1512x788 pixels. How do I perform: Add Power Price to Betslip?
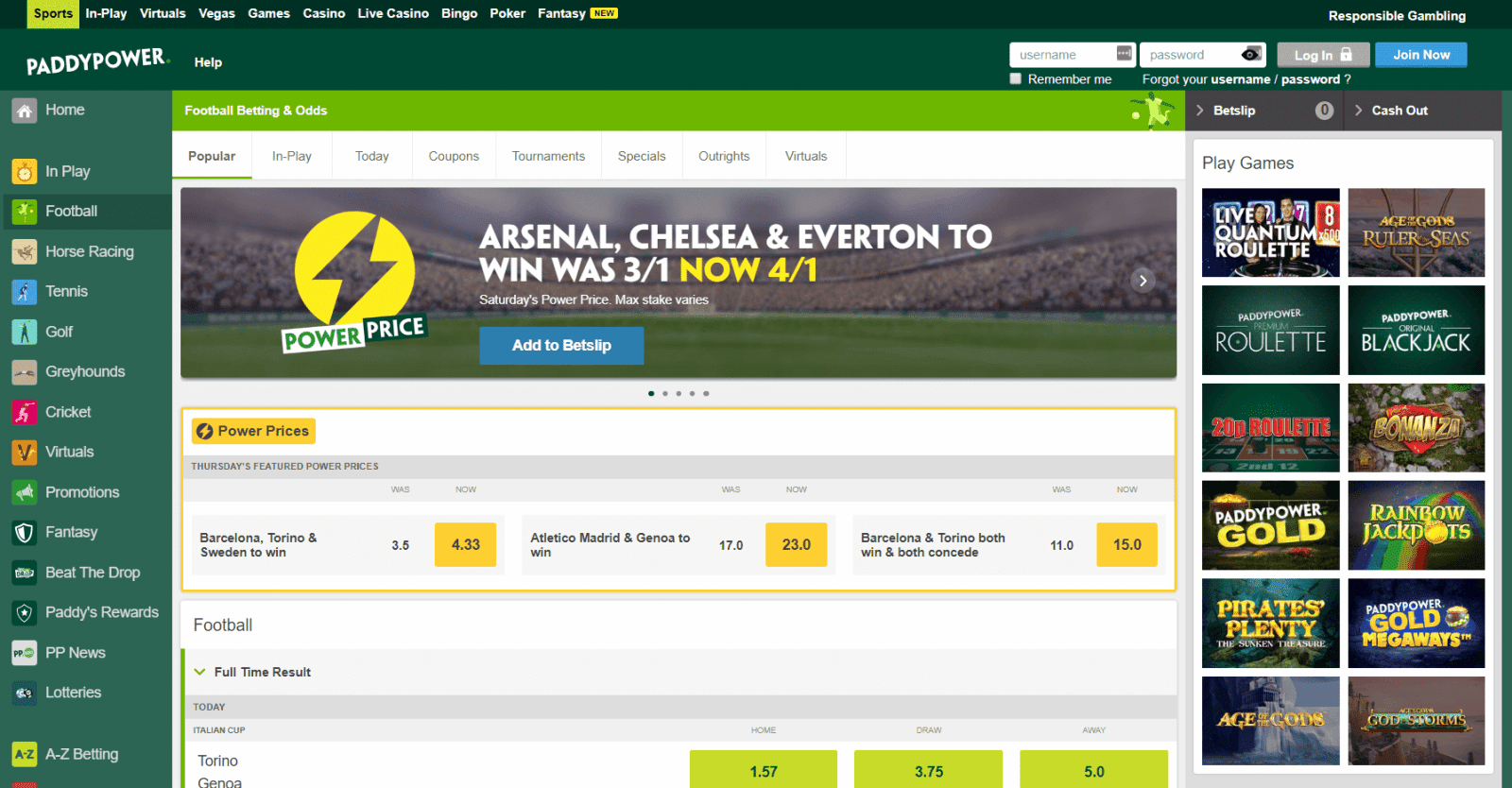pos(561,346)
